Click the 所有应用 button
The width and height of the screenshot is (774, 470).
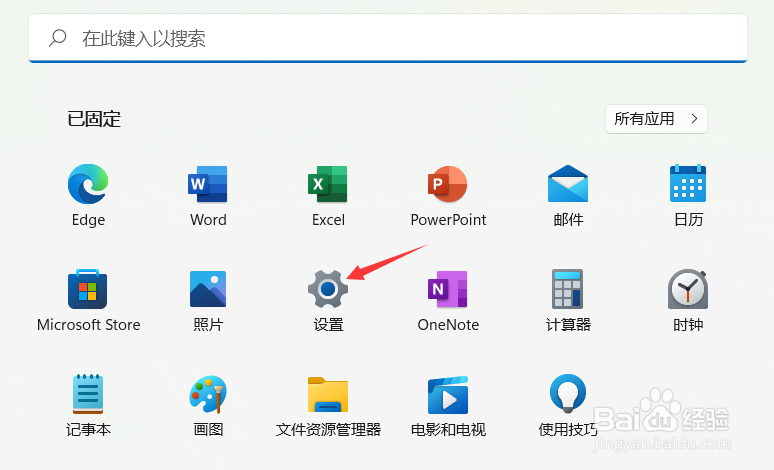click(656, 119)
